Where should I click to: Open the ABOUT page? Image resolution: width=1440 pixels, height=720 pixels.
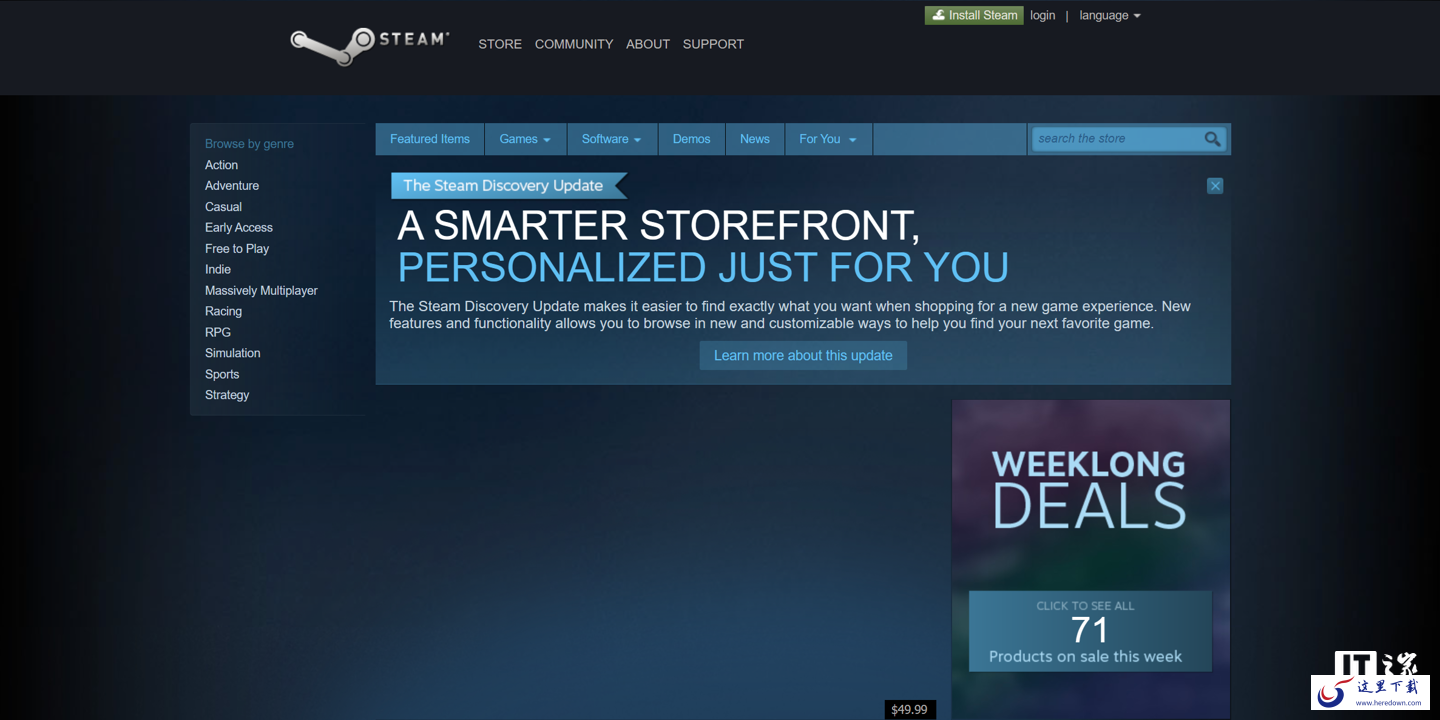(x=648, y=44)
